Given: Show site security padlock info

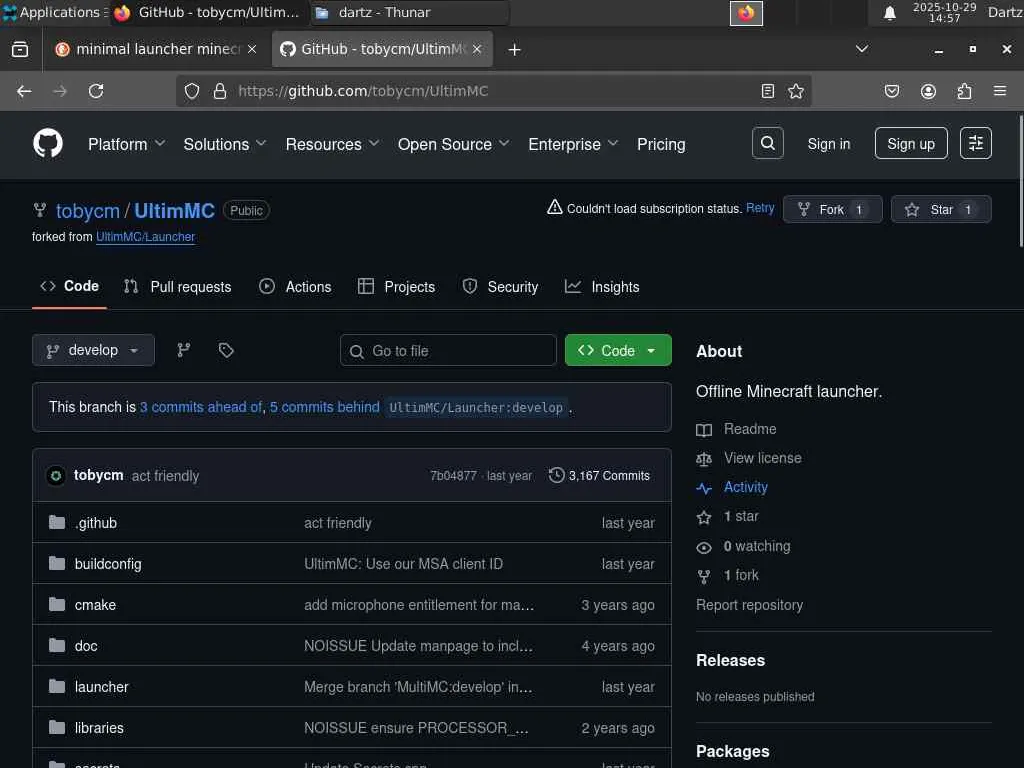Looking at the screenshot, I should [x=220, y=91].
